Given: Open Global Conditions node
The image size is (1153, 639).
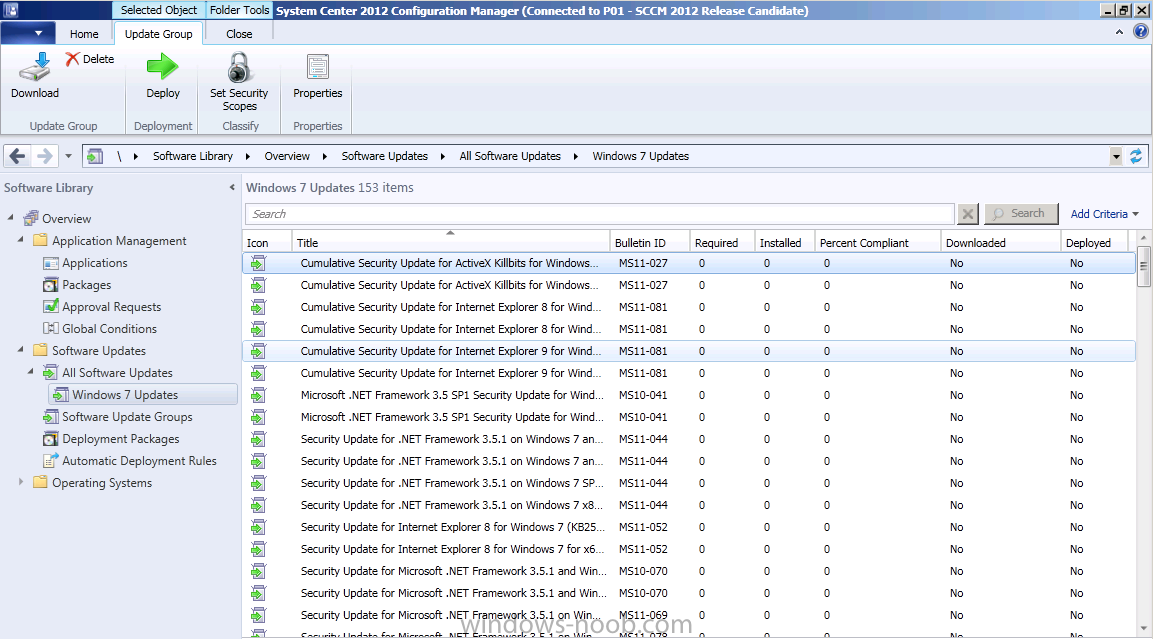Looking at the screenshot, I should [x=110, y=329].
